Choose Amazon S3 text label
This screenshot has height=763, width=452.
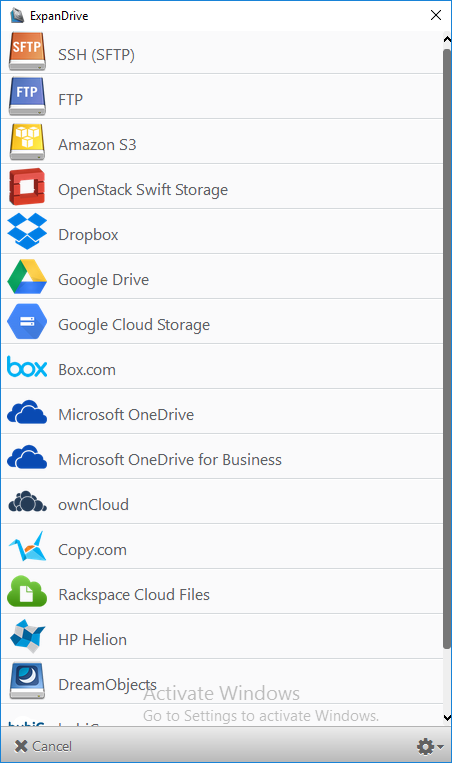click(97, 145)
